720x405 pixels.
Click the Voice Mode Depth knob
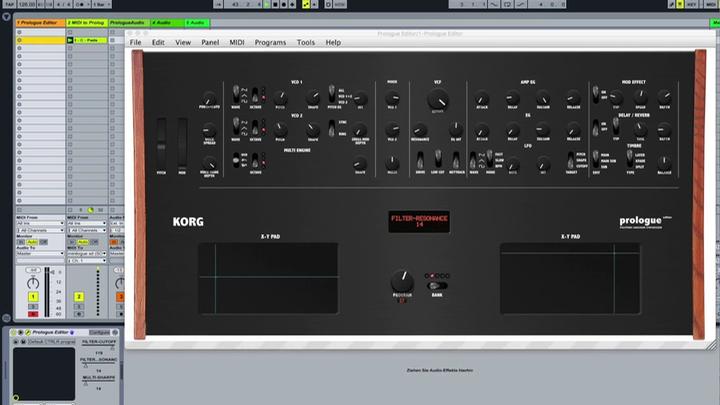[x=209, y=163]
